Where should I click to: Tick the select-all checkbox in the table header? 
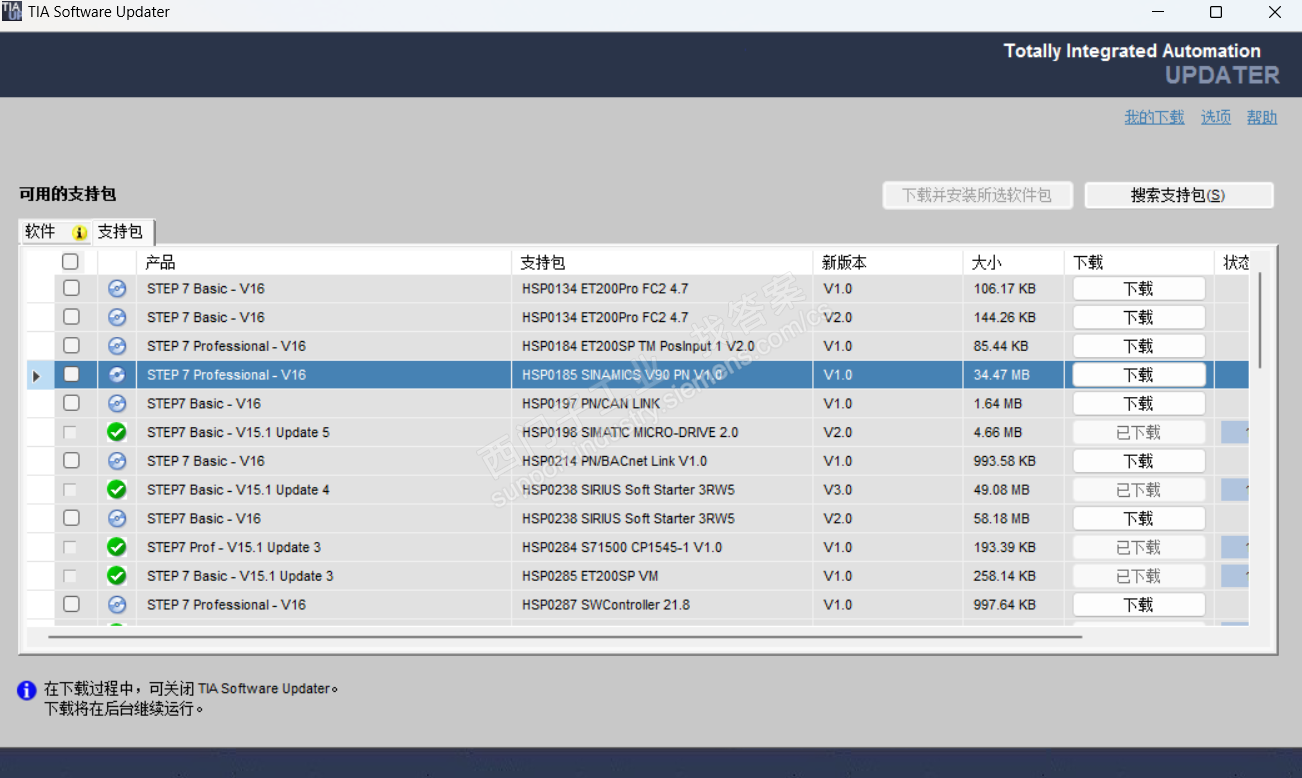[70, 262]
